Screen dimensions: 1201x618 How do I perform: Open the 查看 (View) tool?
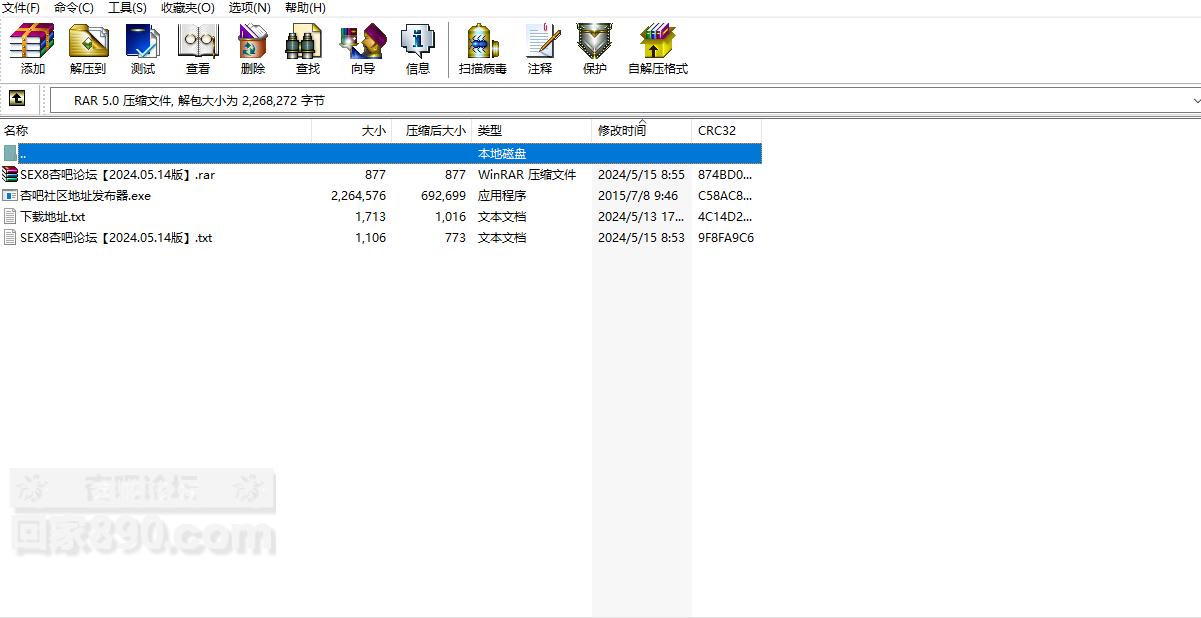tap(198, 49)
